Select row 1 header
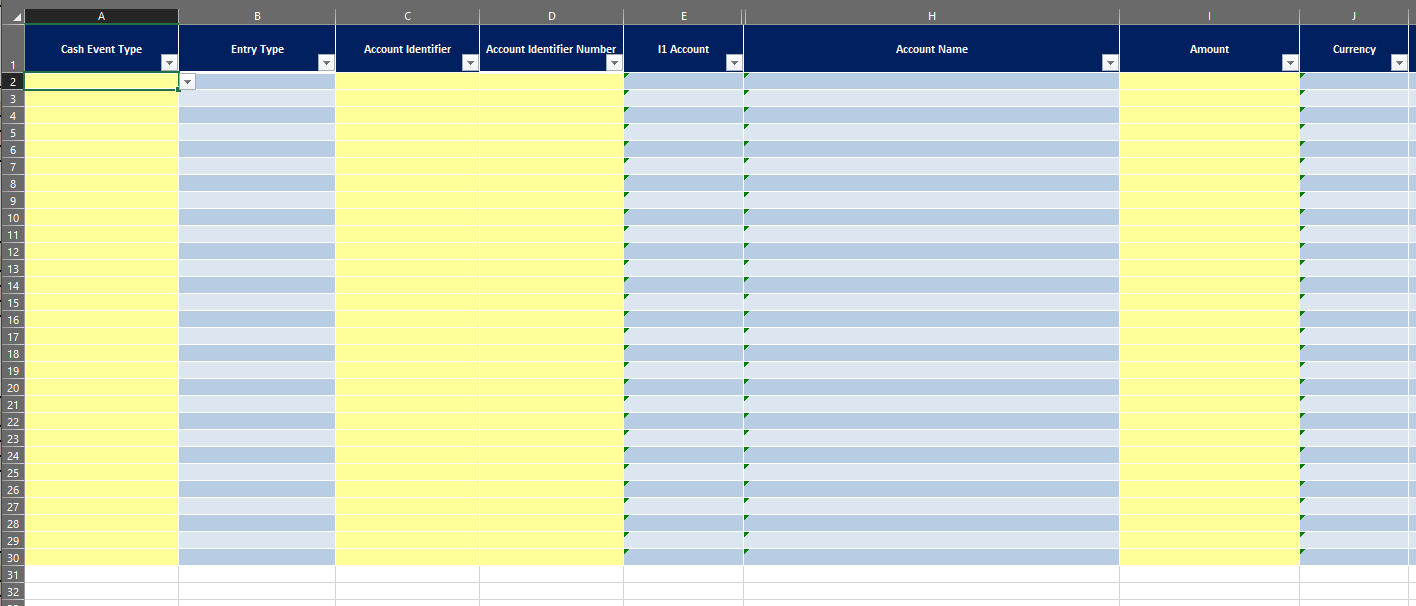The width and height of the screenshot is (1416, 606). coord(12,49)
